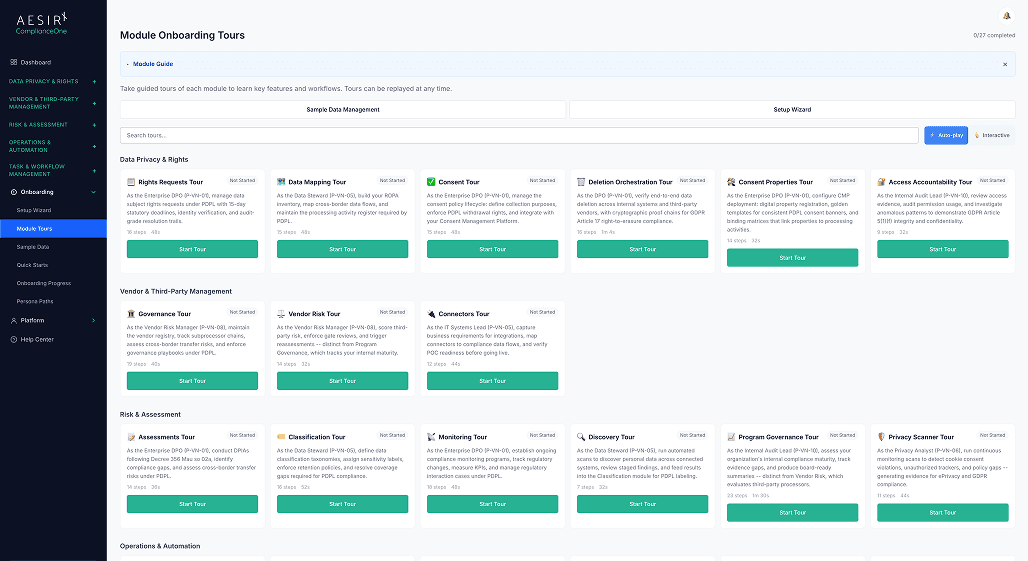Switch tour mode to Interactive
This screenshot has height=561, width=1028.
pyautogui.click(x=991, y=135)
